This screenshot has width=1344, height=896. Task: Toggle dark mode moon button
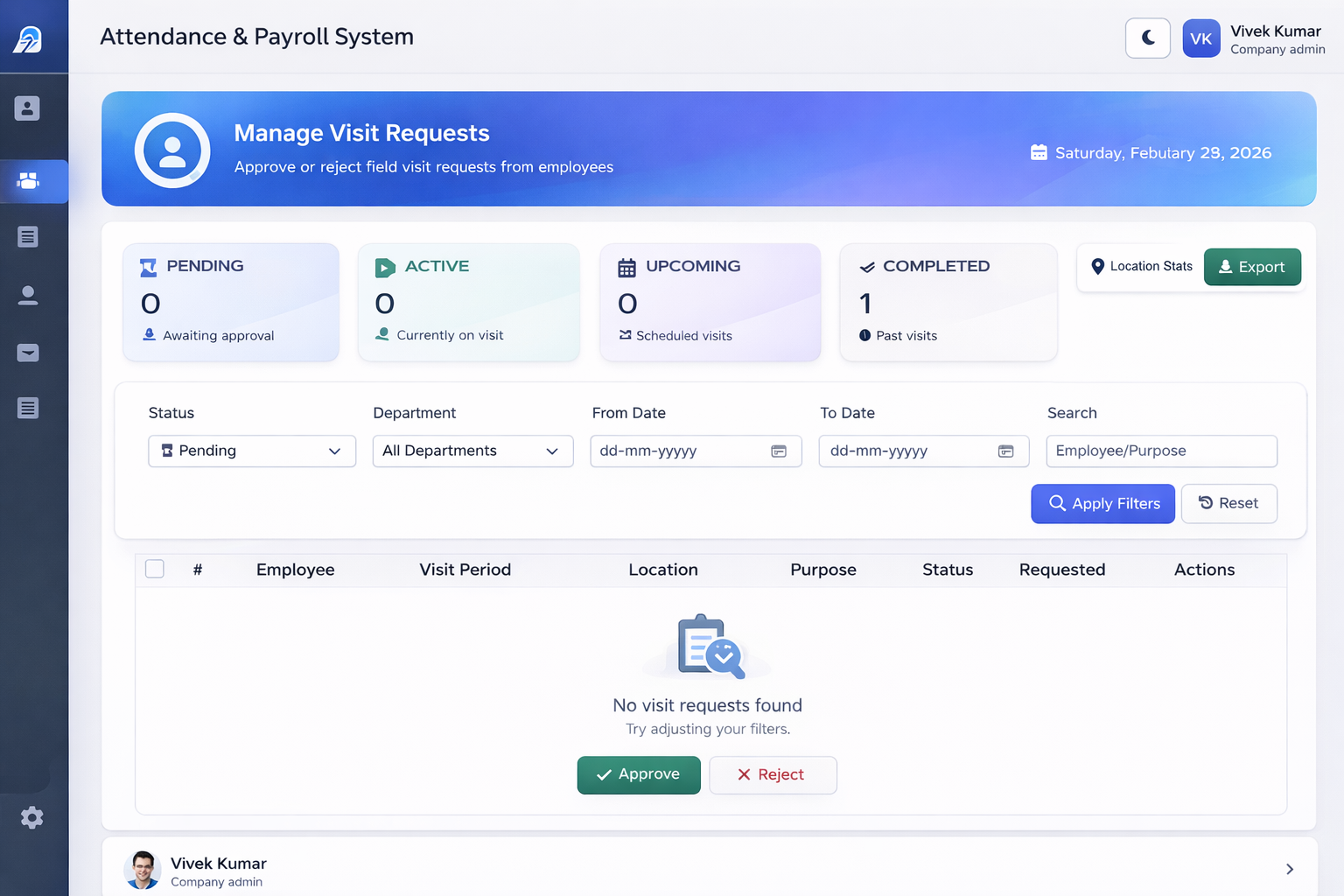[x=1148, y=38]
